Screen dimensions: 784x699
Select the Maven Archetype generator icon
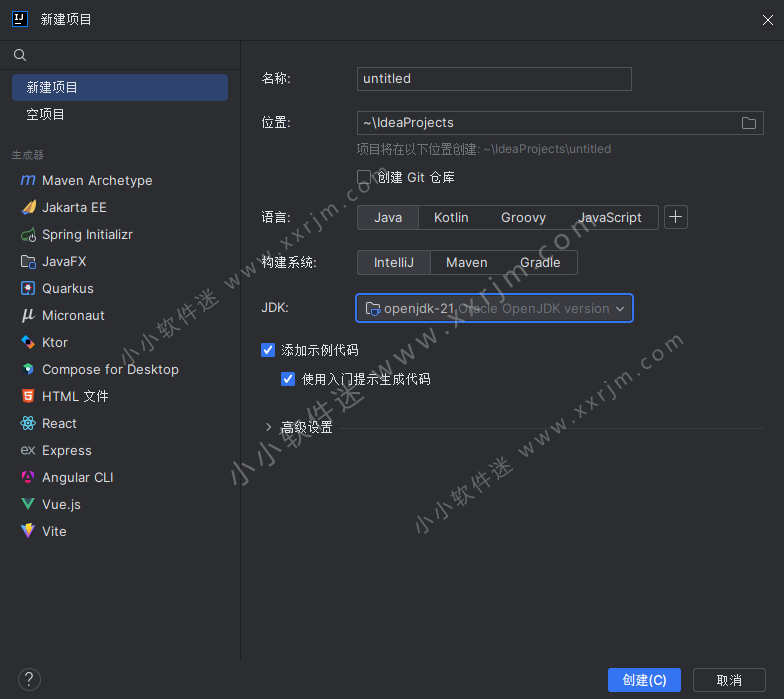coord(28,181)
